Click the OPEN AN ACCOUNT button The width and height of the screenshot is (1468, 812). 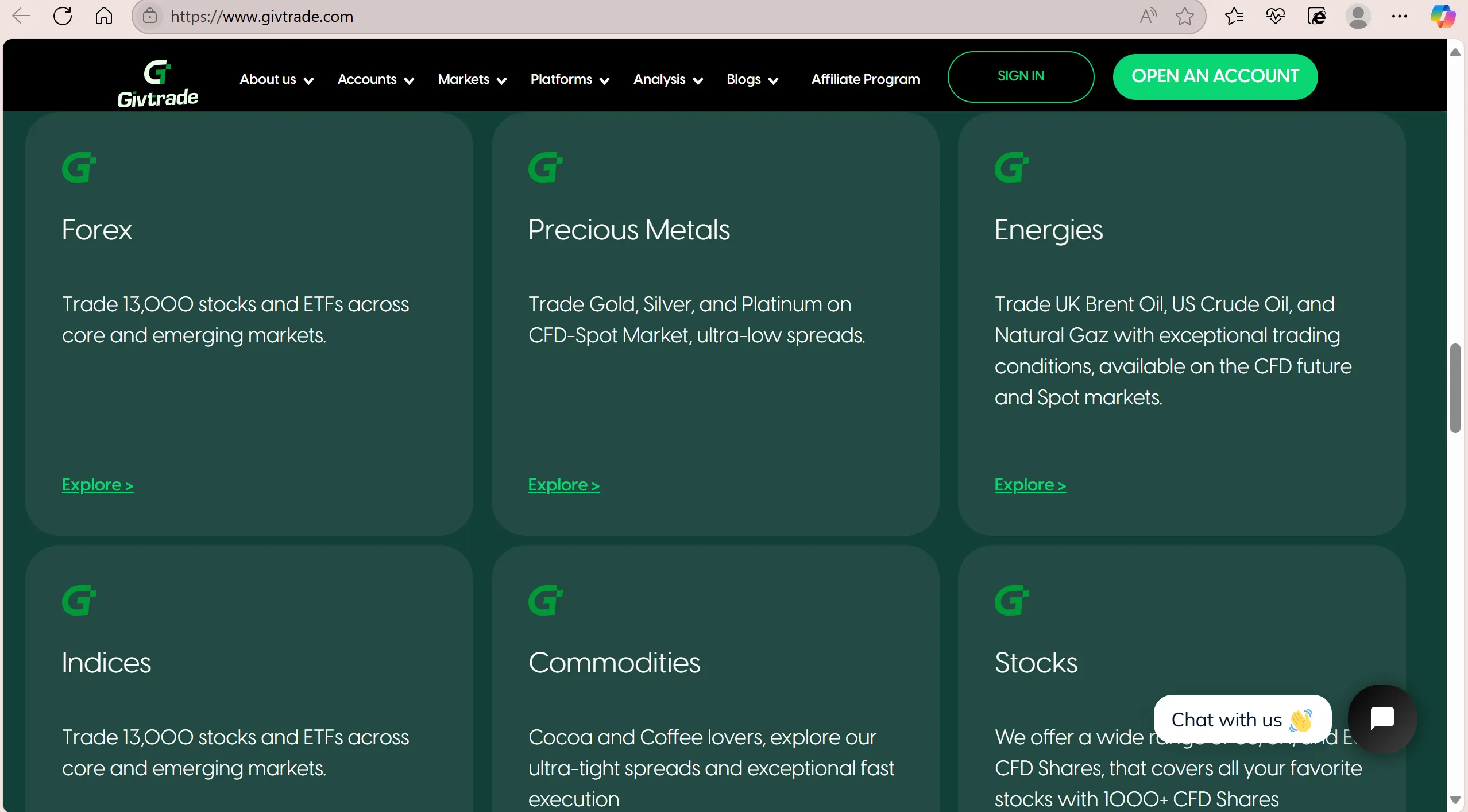(x=1215, y=76)
